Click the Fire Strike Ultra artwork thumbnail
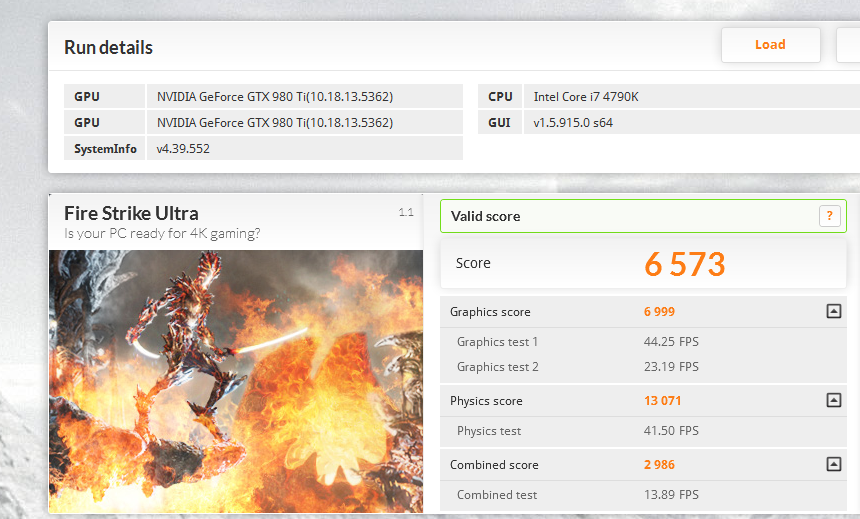 point(236,382)
